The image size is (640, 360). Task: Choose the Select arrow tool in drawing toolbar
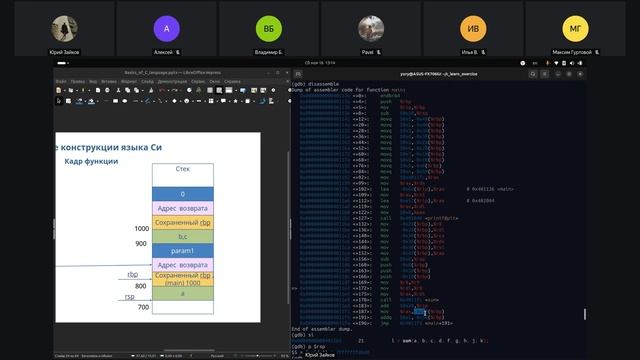[59, 101]
